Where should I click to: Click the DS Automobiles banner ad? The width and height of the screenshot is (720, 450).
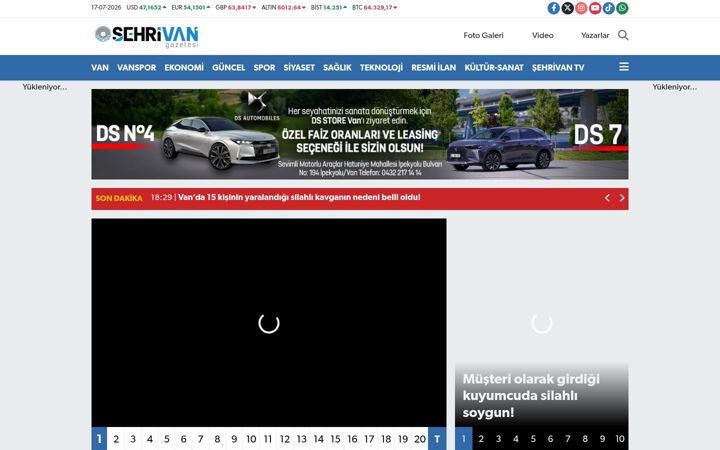coord(360,134)
